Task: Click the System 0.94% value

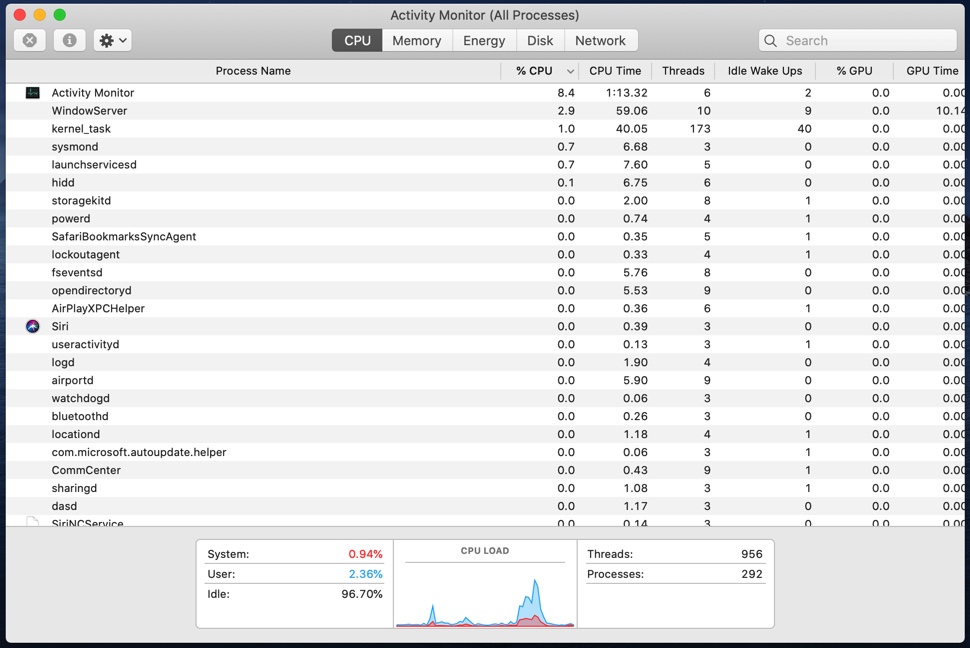Action: pos(365,554)
